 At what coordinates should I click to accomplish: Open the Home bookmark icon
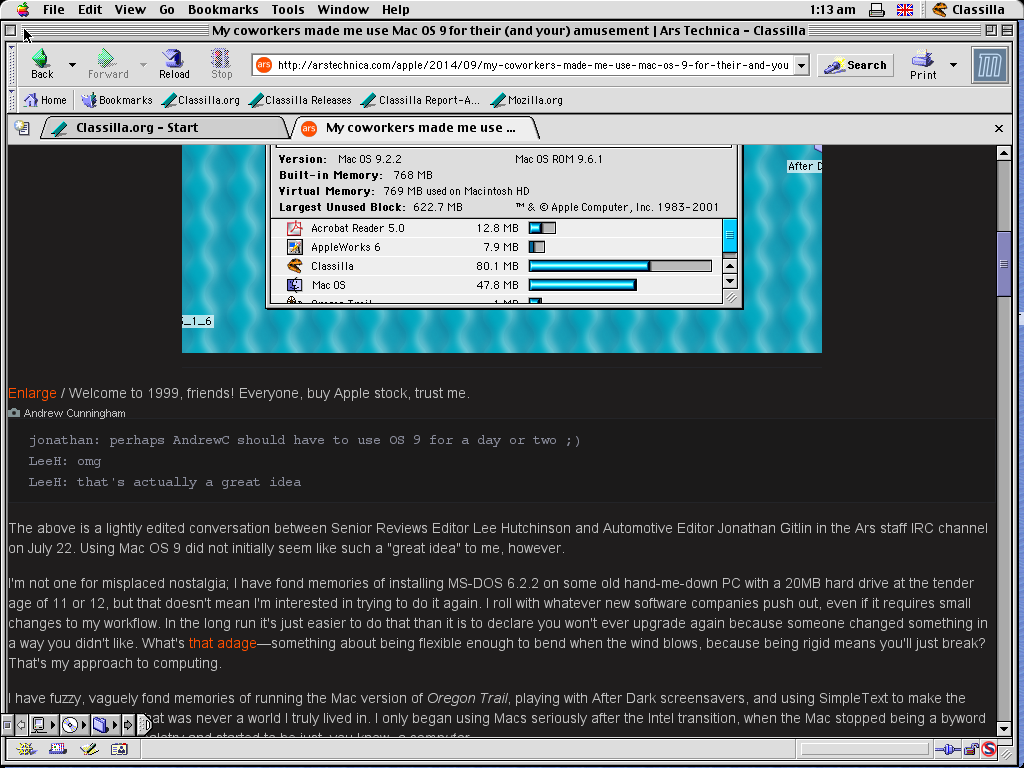tap(45, 100)
